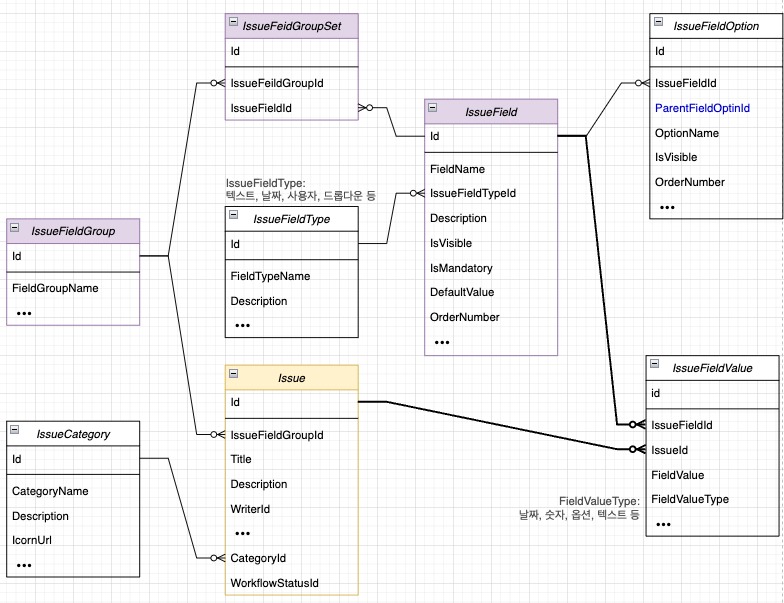Click IsVisible in IssueField table
The width and height of the screenshot is (784, 603).
(491, 243)
